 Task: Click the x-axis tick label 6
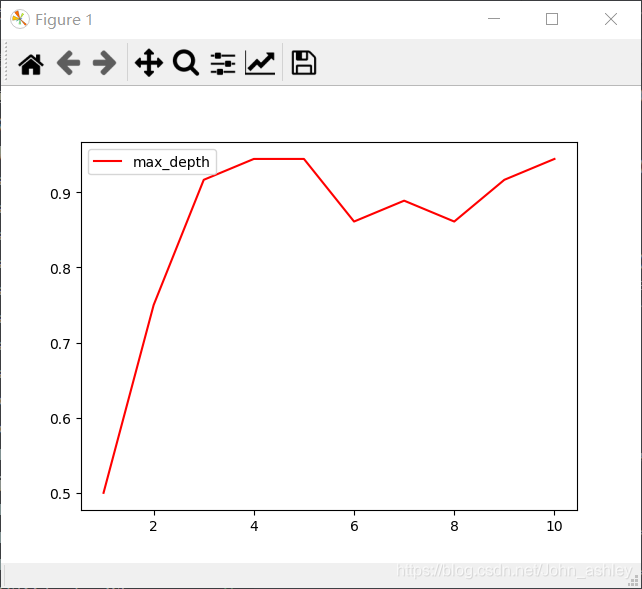pyautogui.click(x=354, y=526)
